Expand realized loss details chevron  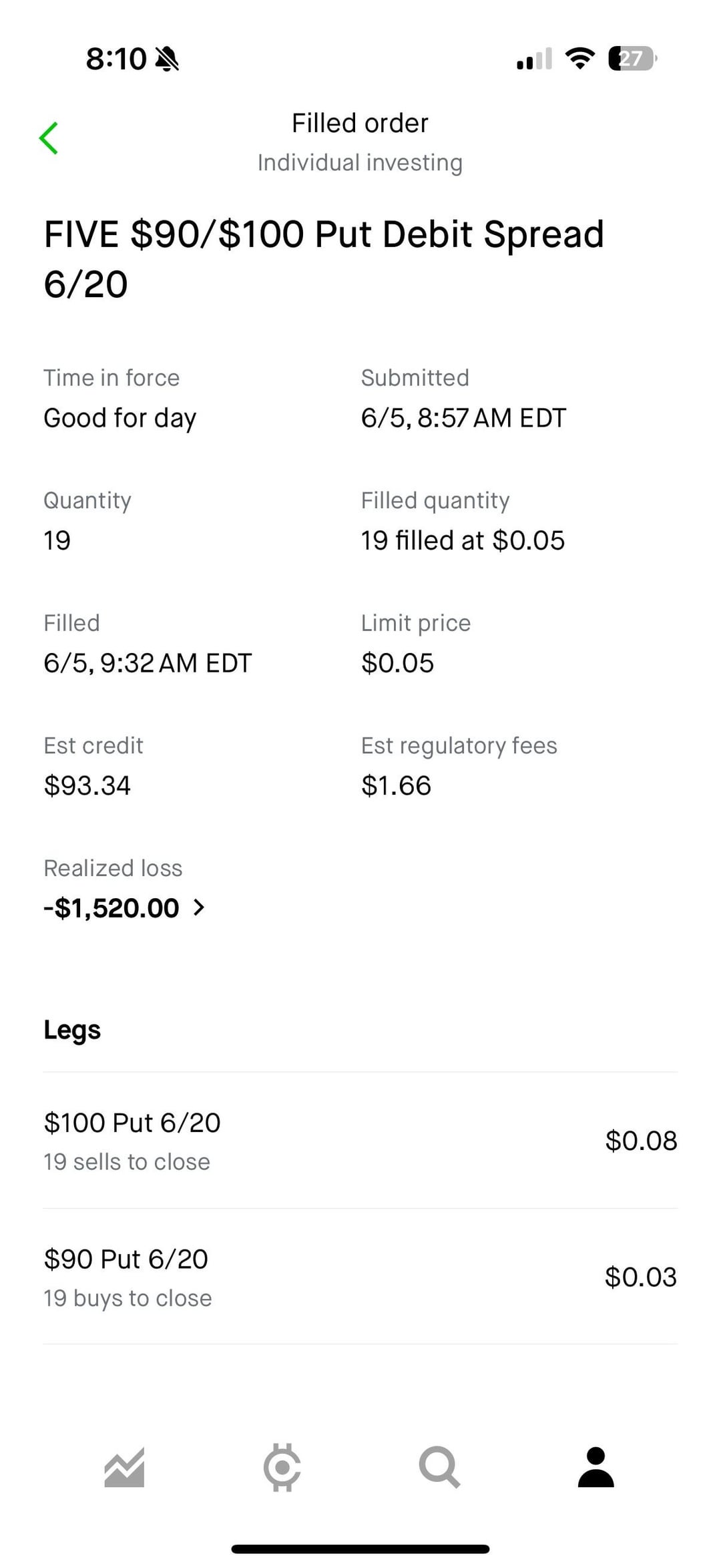[199, 908]
